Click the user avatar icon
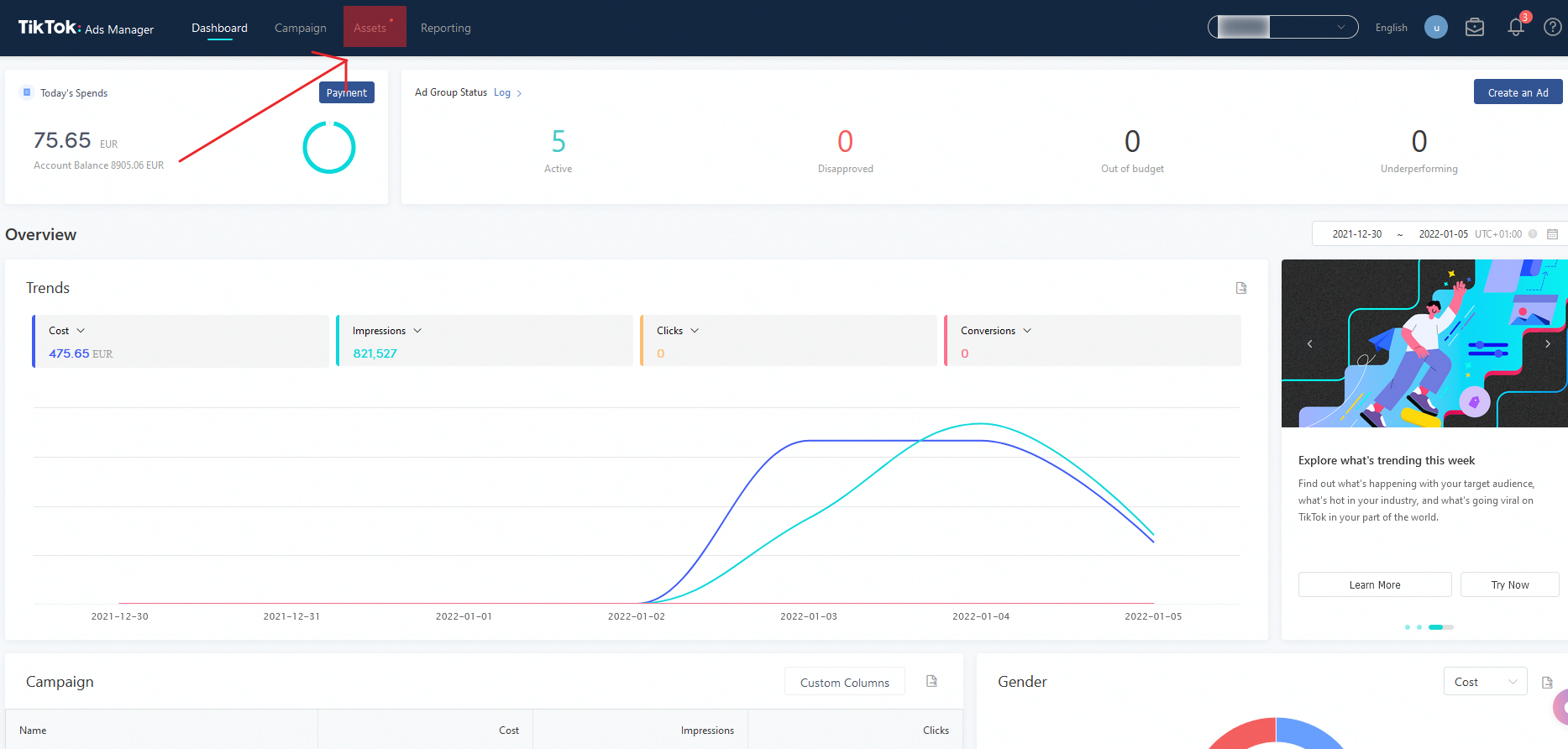This screenshot has height=749, width=1568. pyautogui.click(x=1436, y=28)
